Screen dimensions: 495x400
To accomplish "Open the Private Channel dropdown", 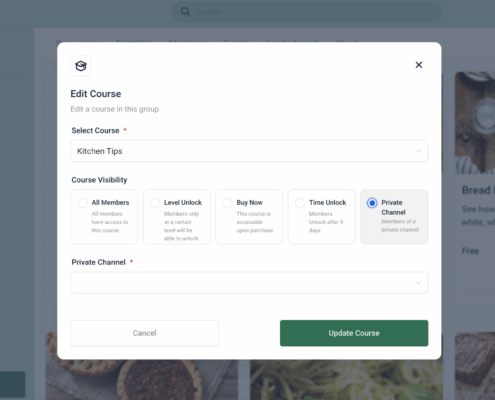I will 249,283.
